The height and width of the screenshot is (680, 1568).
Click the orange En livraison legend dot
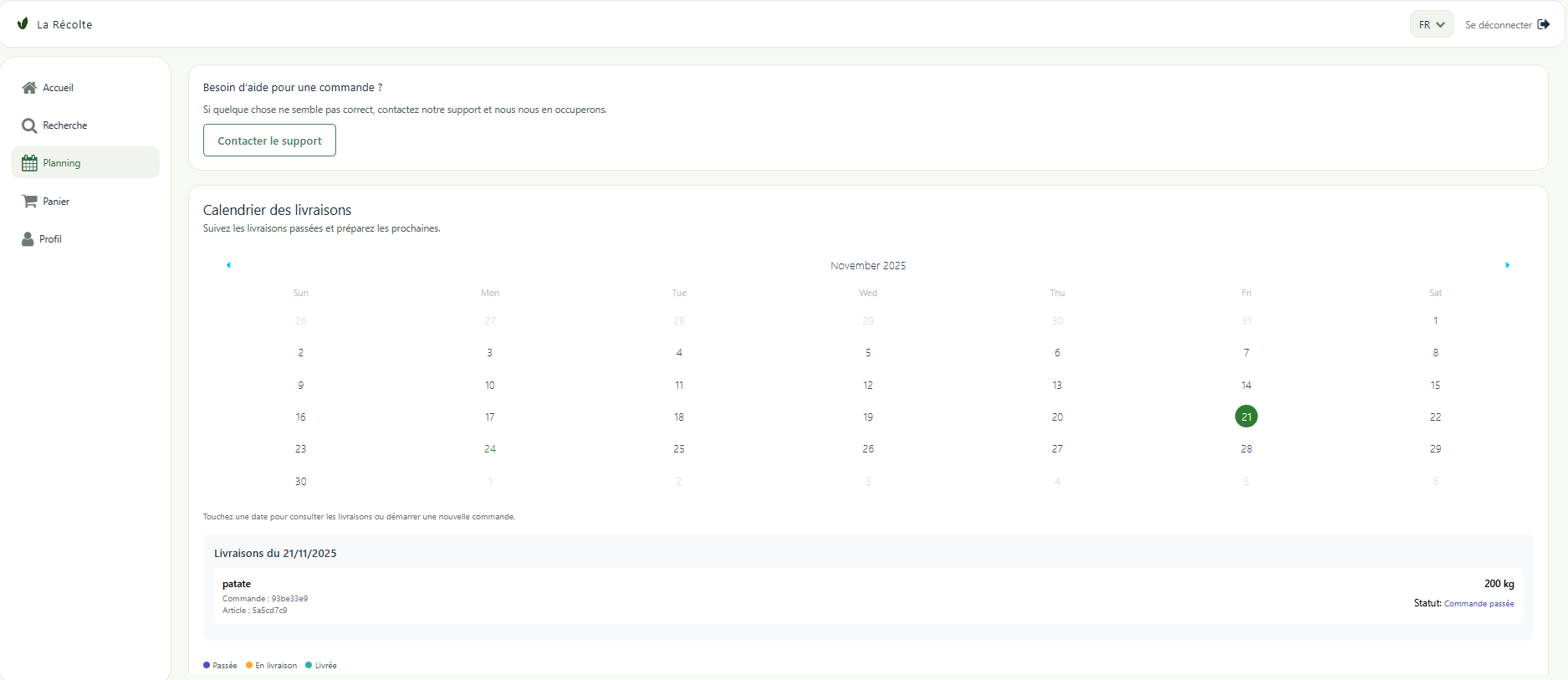click(x=249, y=666)
